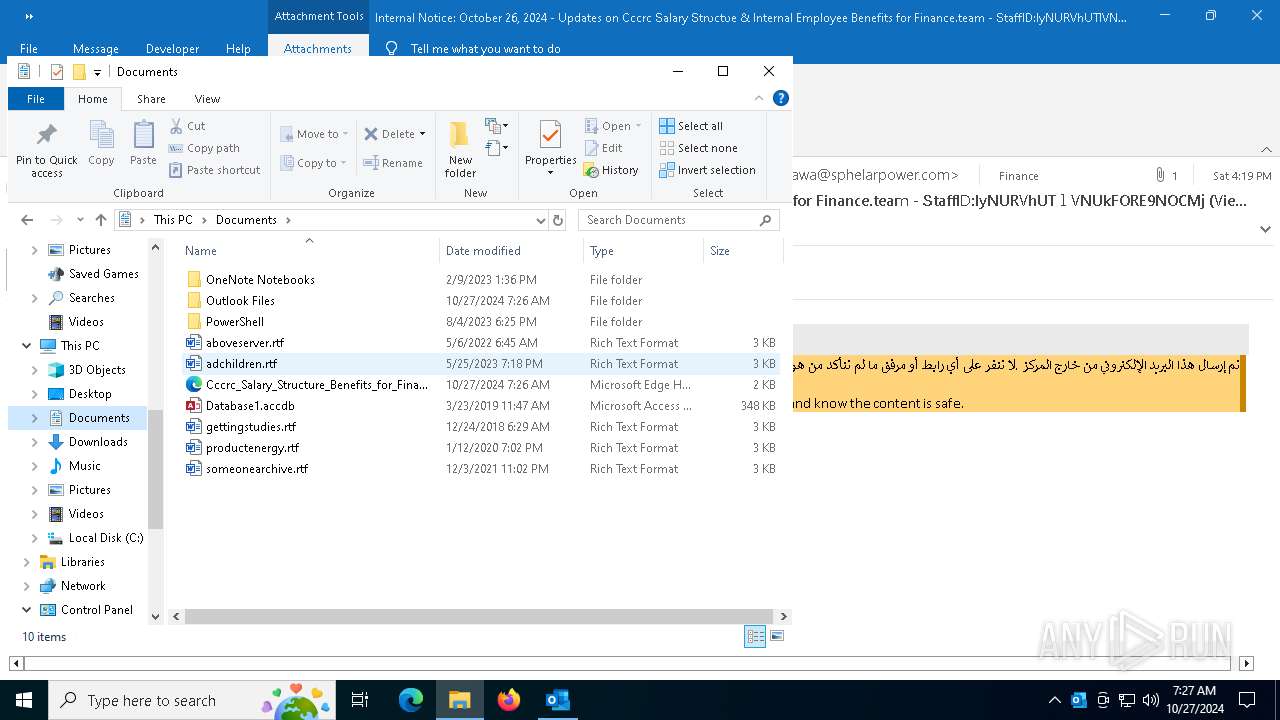1280x720 pixels.
Task: Open File tab in Explorer
Action: (x=36, y=99)
